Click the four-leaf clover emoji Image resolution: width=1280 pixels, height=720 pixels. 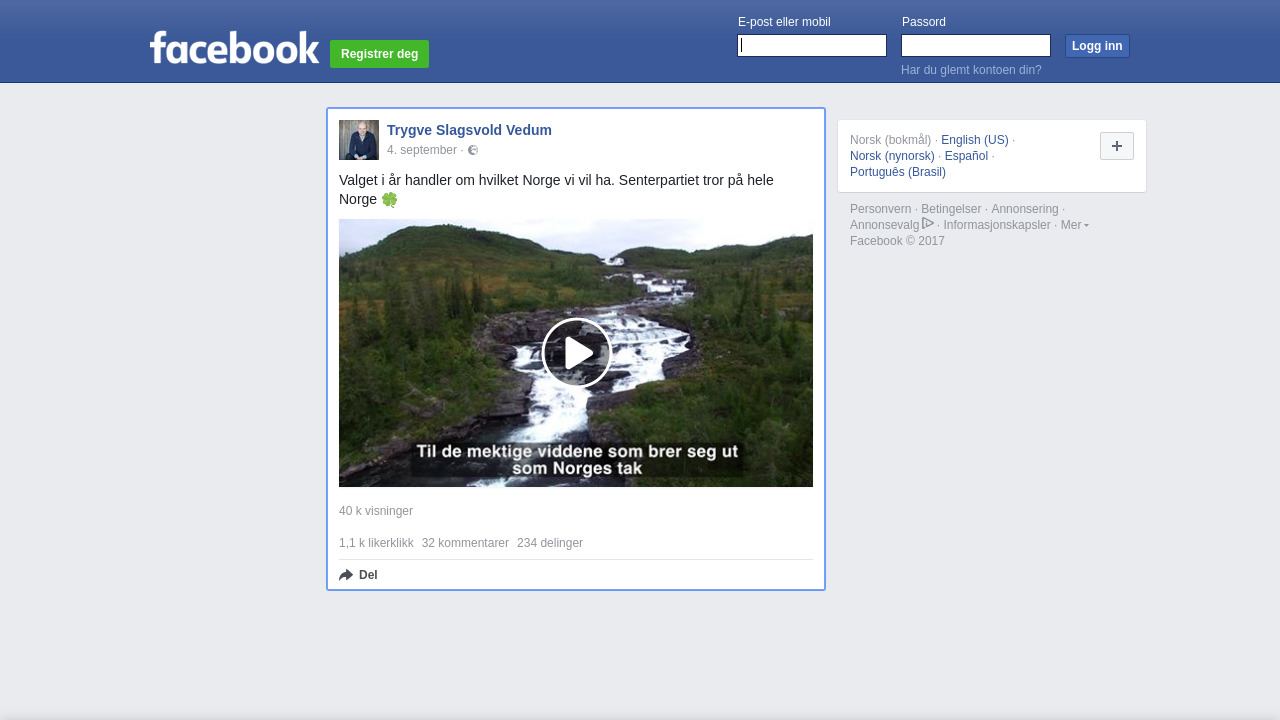click(x=389, y=199)
